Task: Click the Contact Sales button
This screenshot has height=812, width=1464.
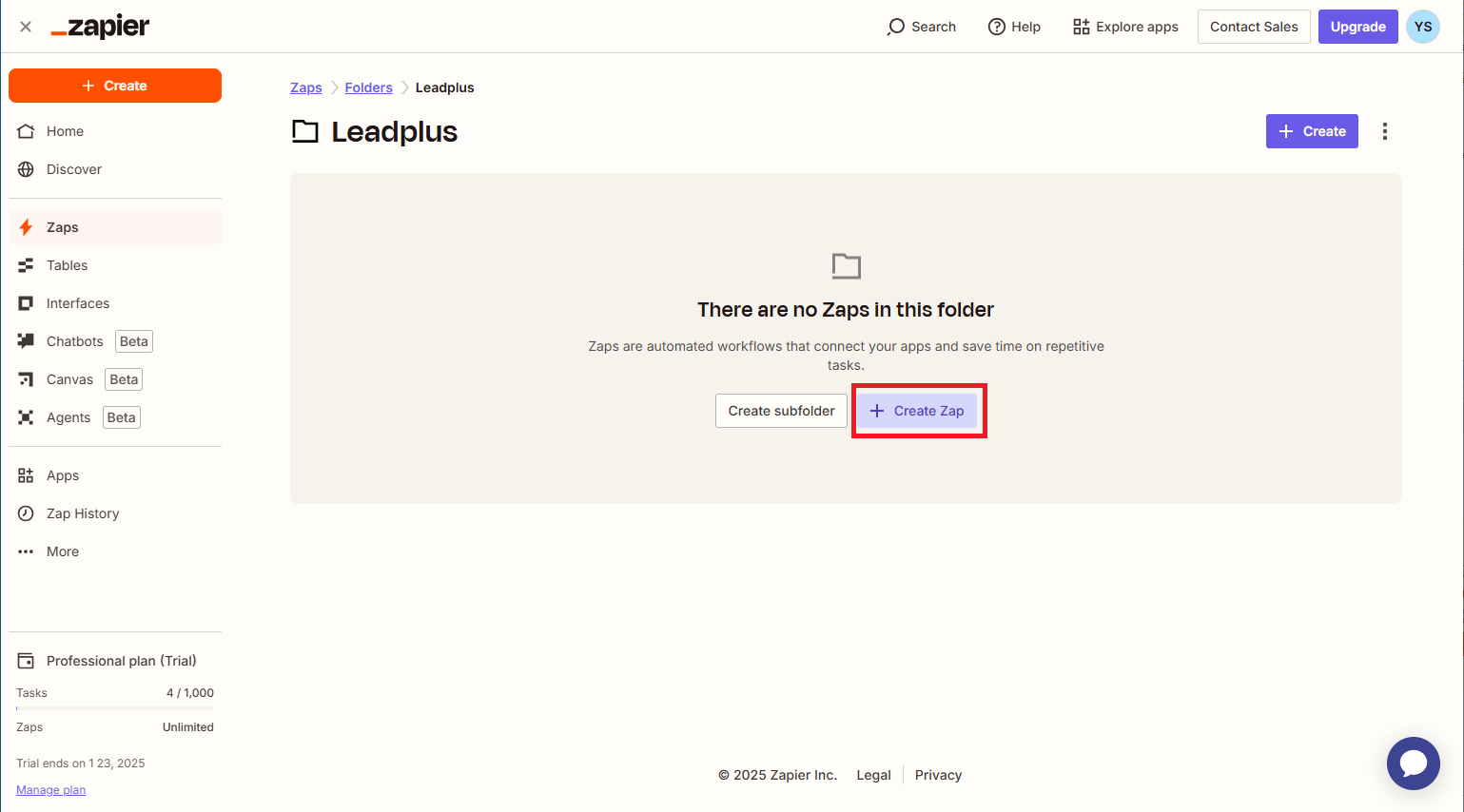Action: tap(1254, 27)
